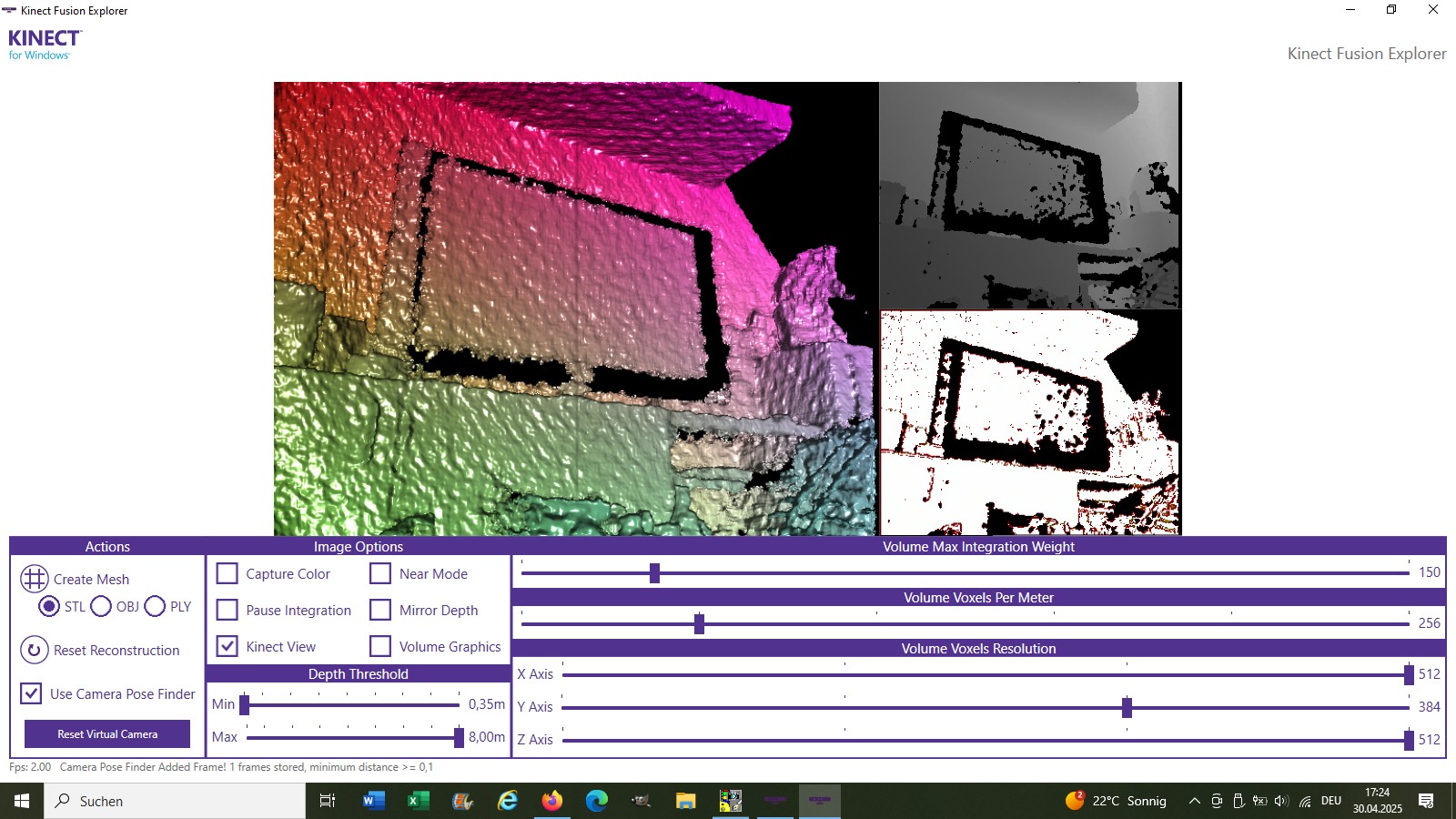The height and width of the screenshot is (819, 1456).
Task: Click the Create Mesh label
Action: [91, 579]
